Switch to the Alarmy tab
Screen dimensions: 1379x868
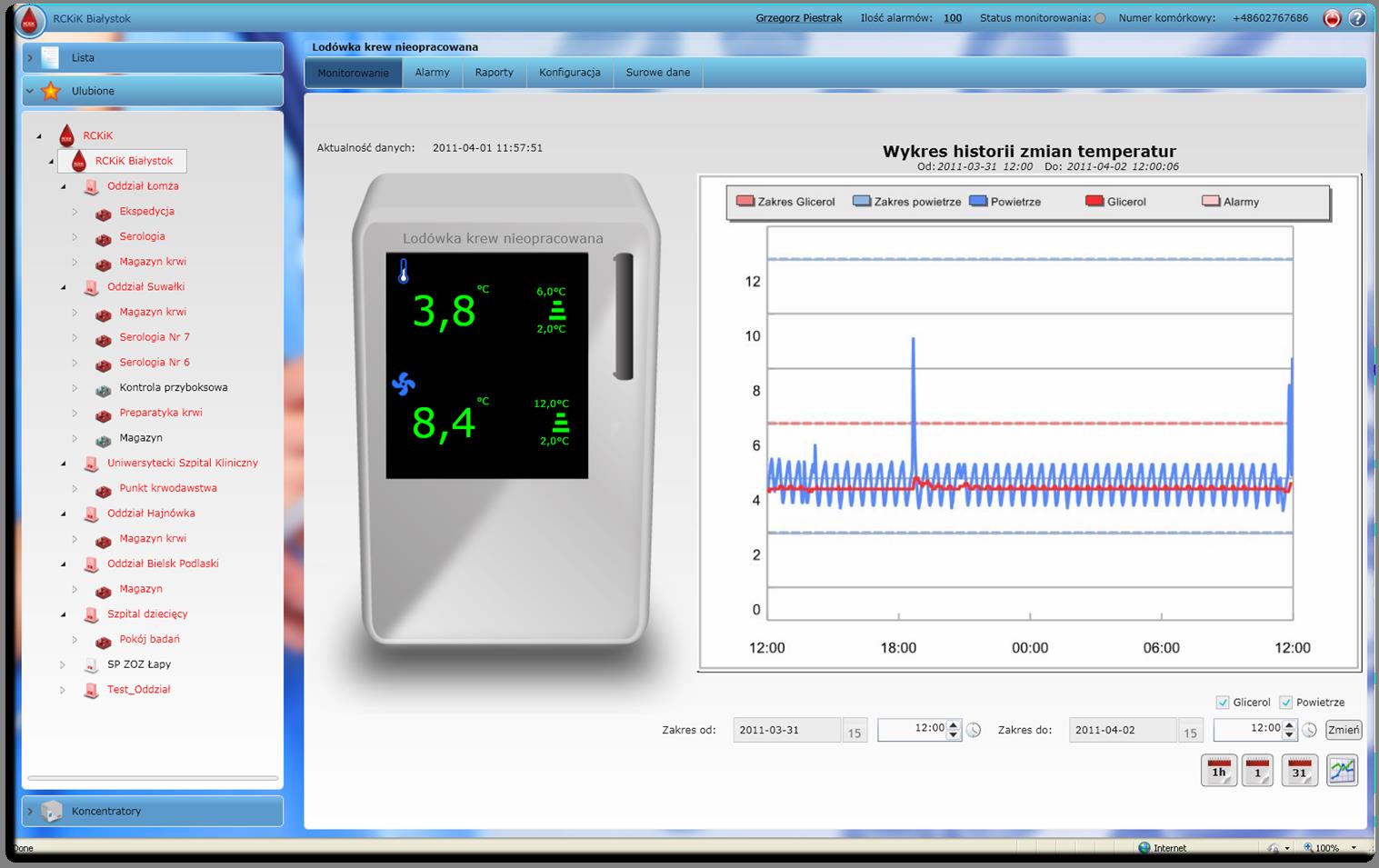coord(433,73)
